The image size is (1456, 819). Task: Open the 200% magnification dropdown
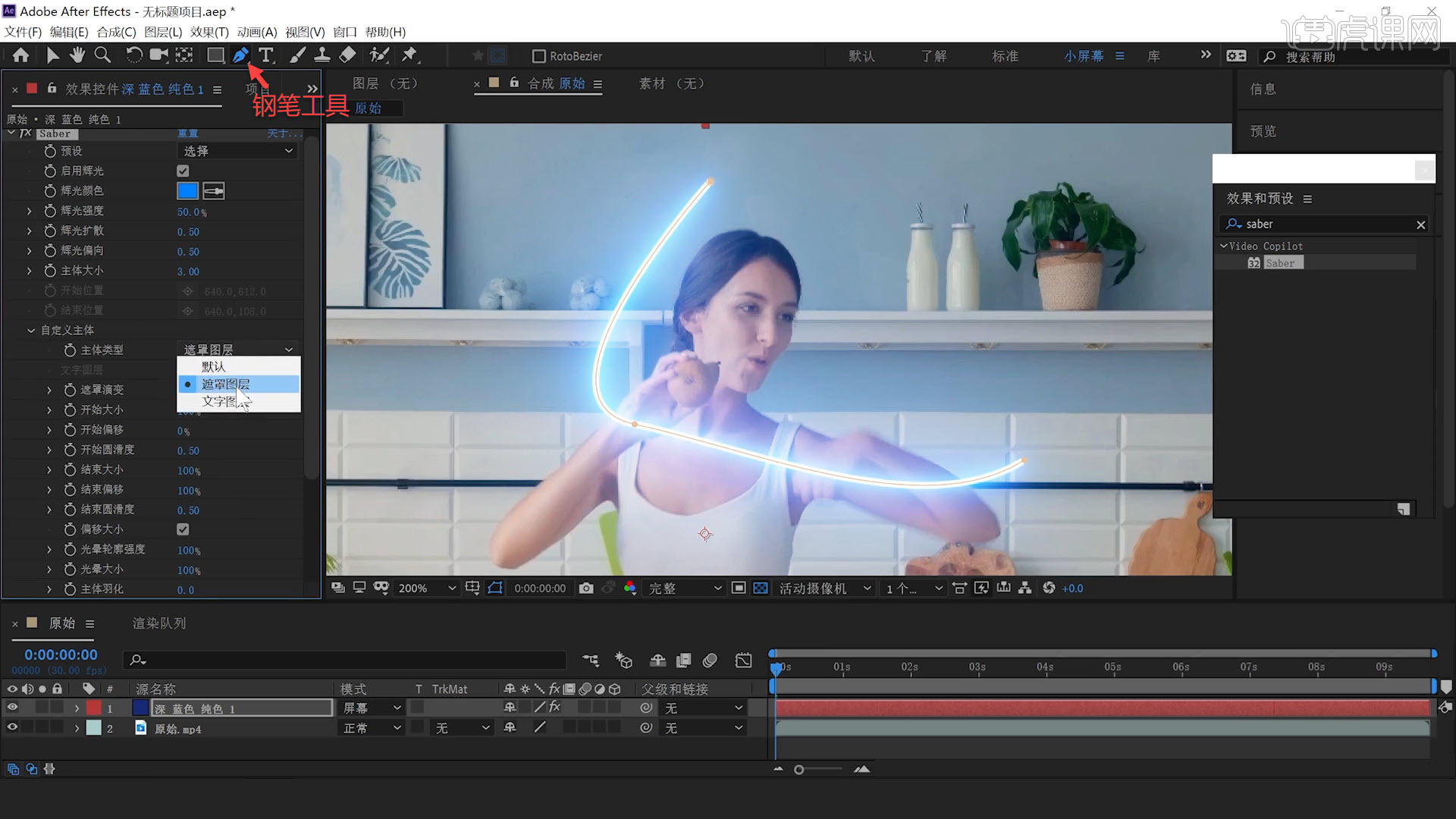pyautogui.click(x=427, y=588)
